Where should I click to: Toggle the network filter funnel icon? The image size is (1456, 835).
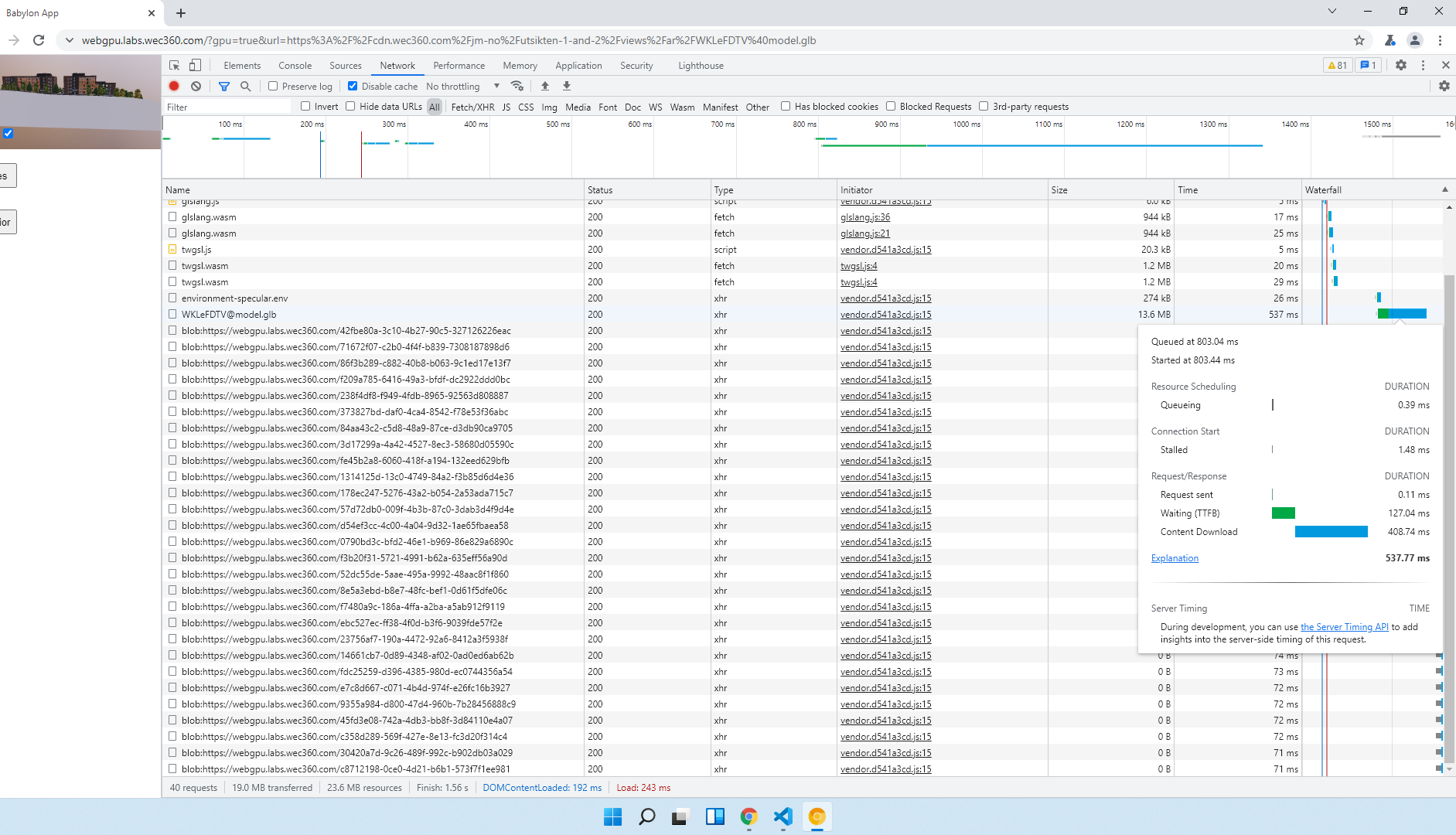pos(224,87)
